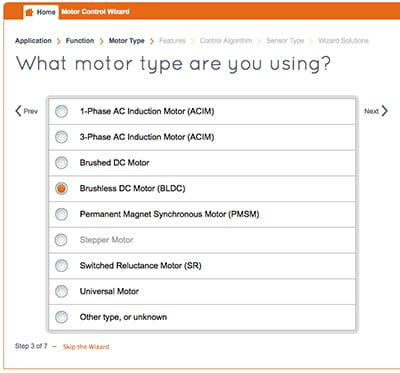Screen dimensions: 400x373
Task: Select the Universal Motor radio button
Action: pyautogui.click(x=61, y=291)
